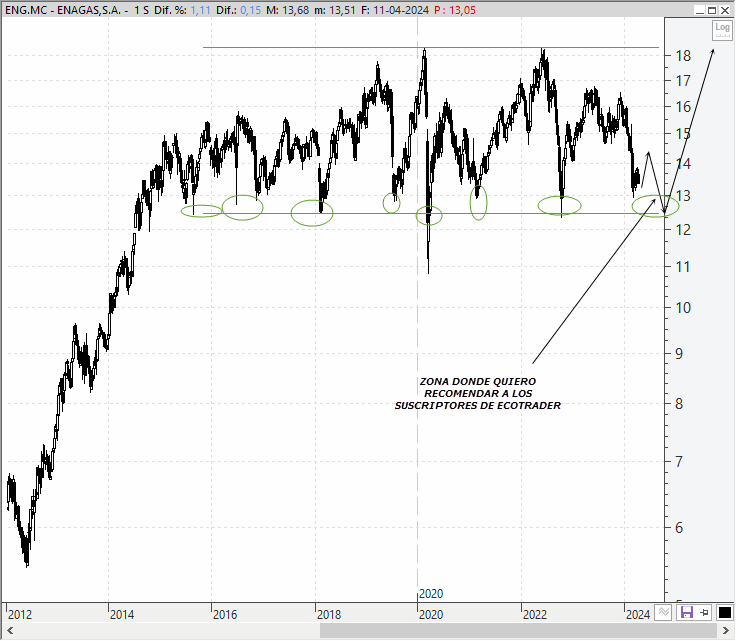Toggle the Log scale button

[x=722, y=30]
